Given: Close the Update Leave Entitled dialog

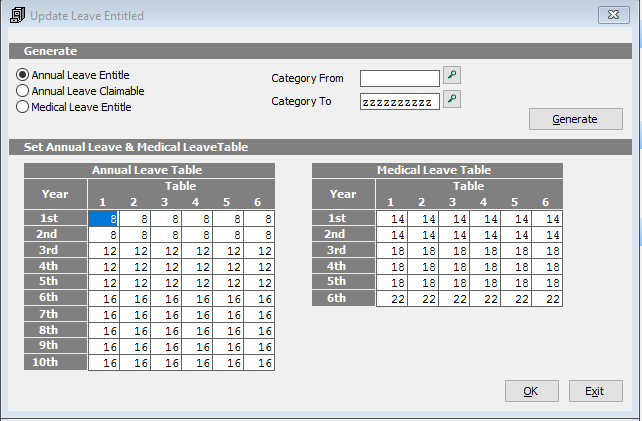Looking at the screenshot, I should 613,15.
